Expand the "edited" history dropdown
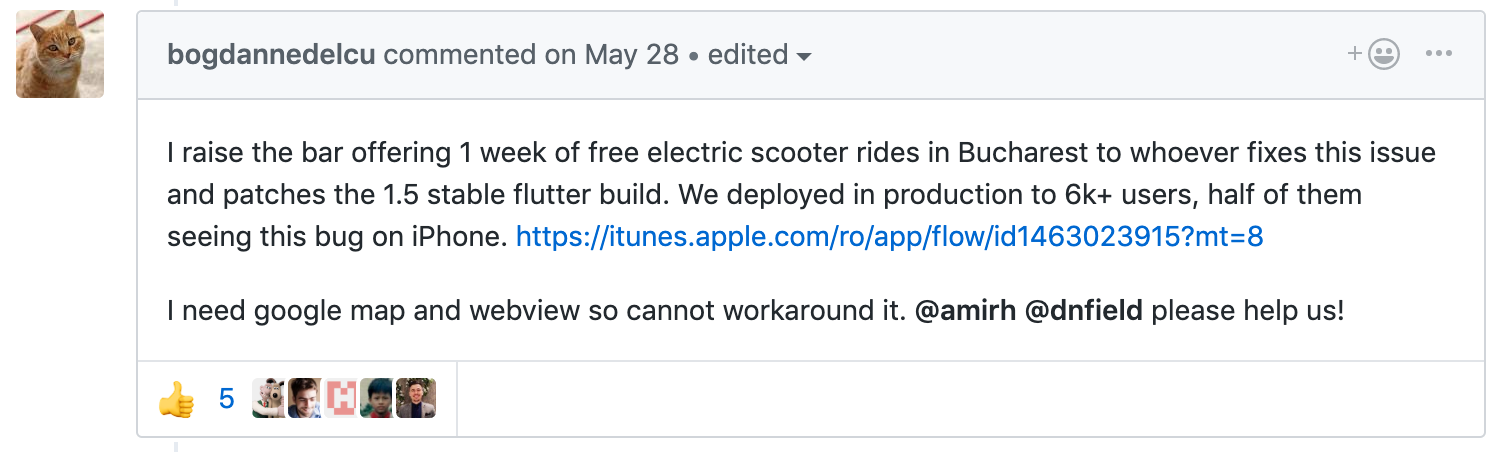 click(x=759, y=54)
